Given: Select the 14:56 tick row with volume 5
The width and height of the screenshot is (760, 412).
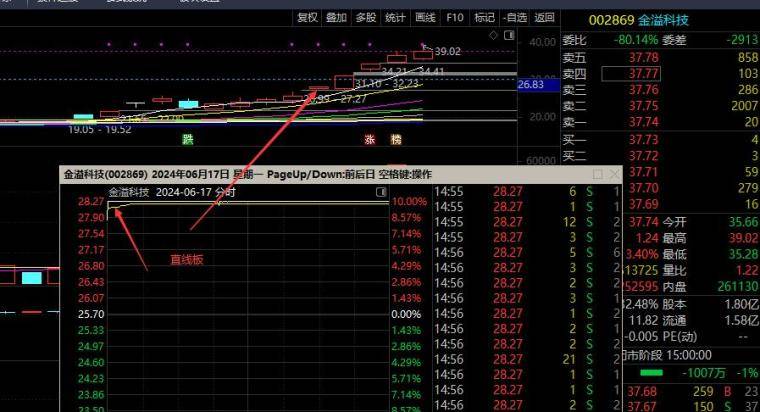Looking at the screenshot, I should (x=527, y=253).
